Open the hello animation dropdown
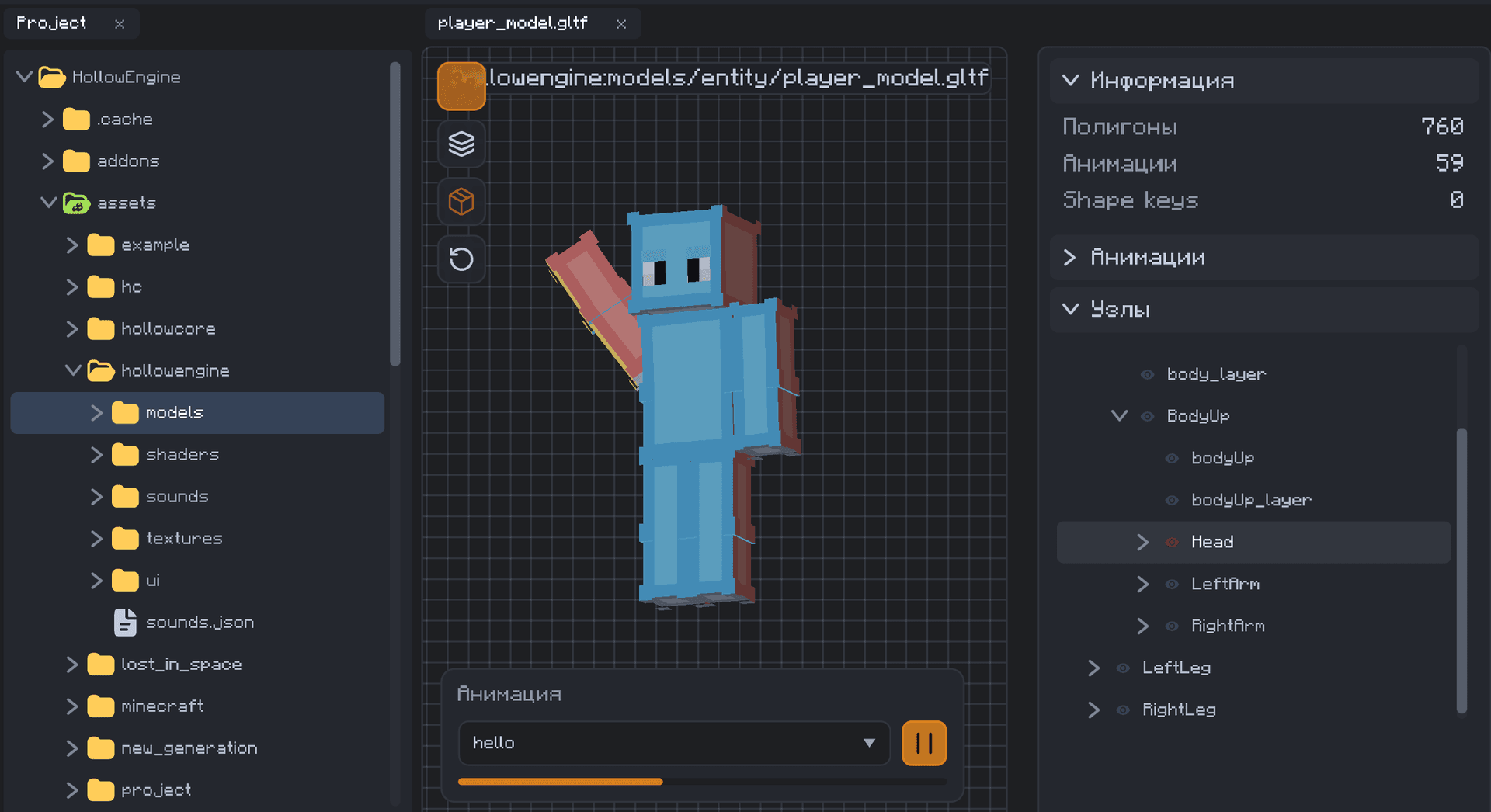The height and width of the screenshot is (812, 1491). coord(674,743)
